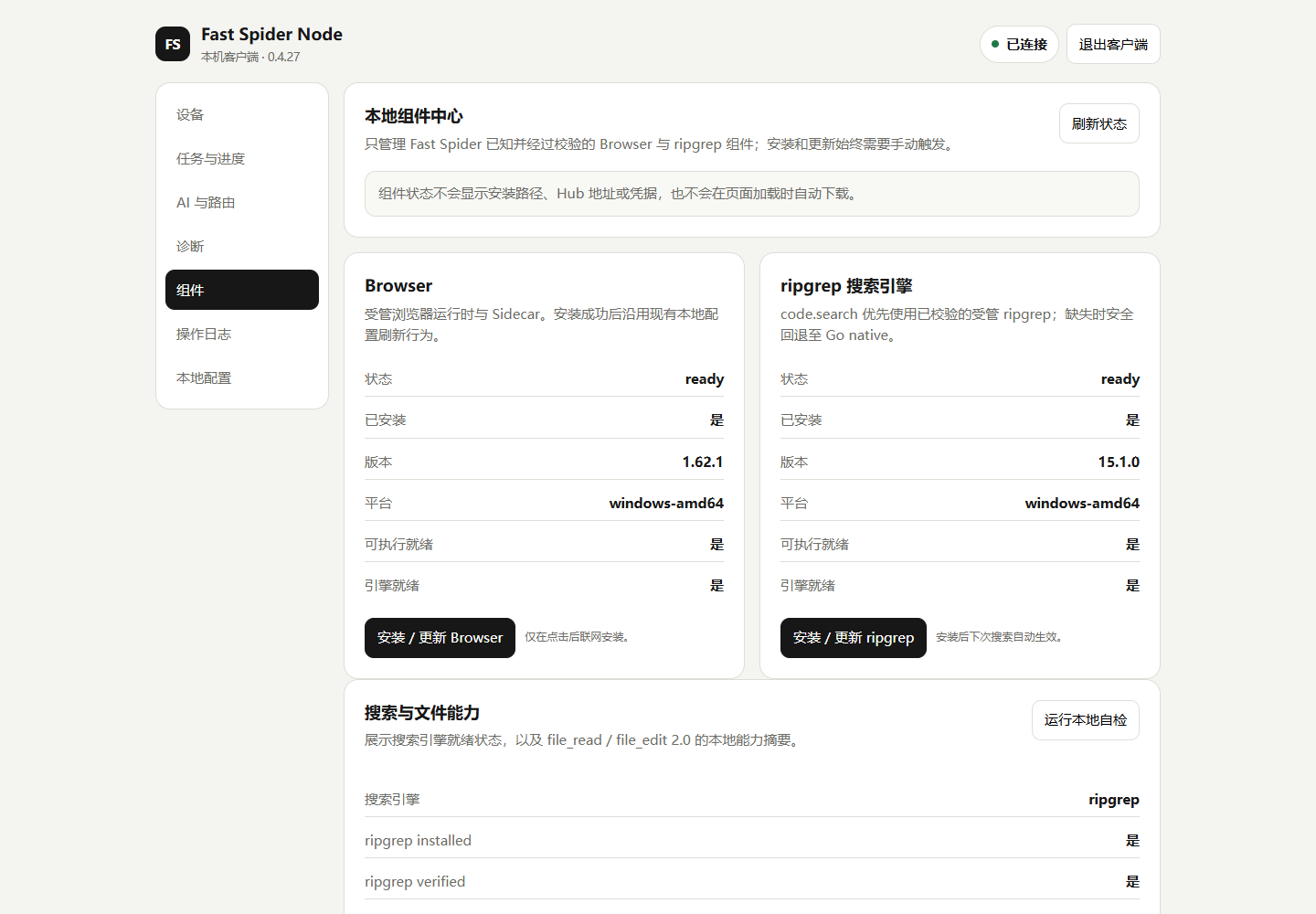Image resolution: width=1316 pixels, height=914 pixels.
Task: Open 操作日志 from the sidebar
Action: [242, 334]
